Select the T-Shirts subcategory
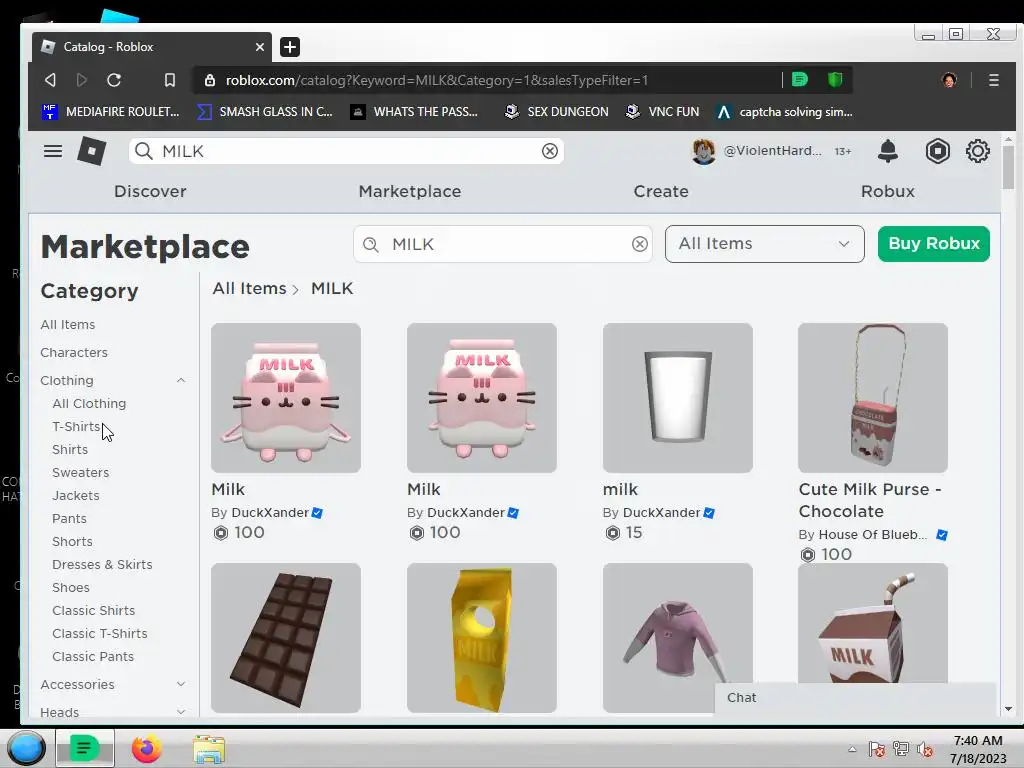 pos(76,426)
